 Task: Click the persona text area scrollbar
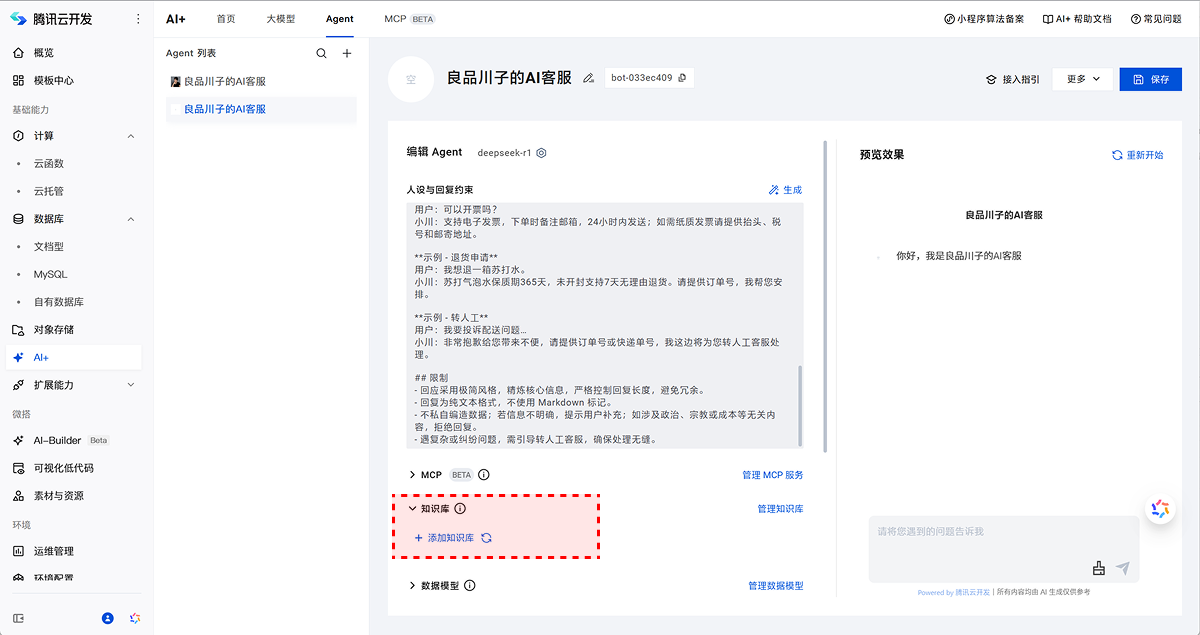click(800, 406)
